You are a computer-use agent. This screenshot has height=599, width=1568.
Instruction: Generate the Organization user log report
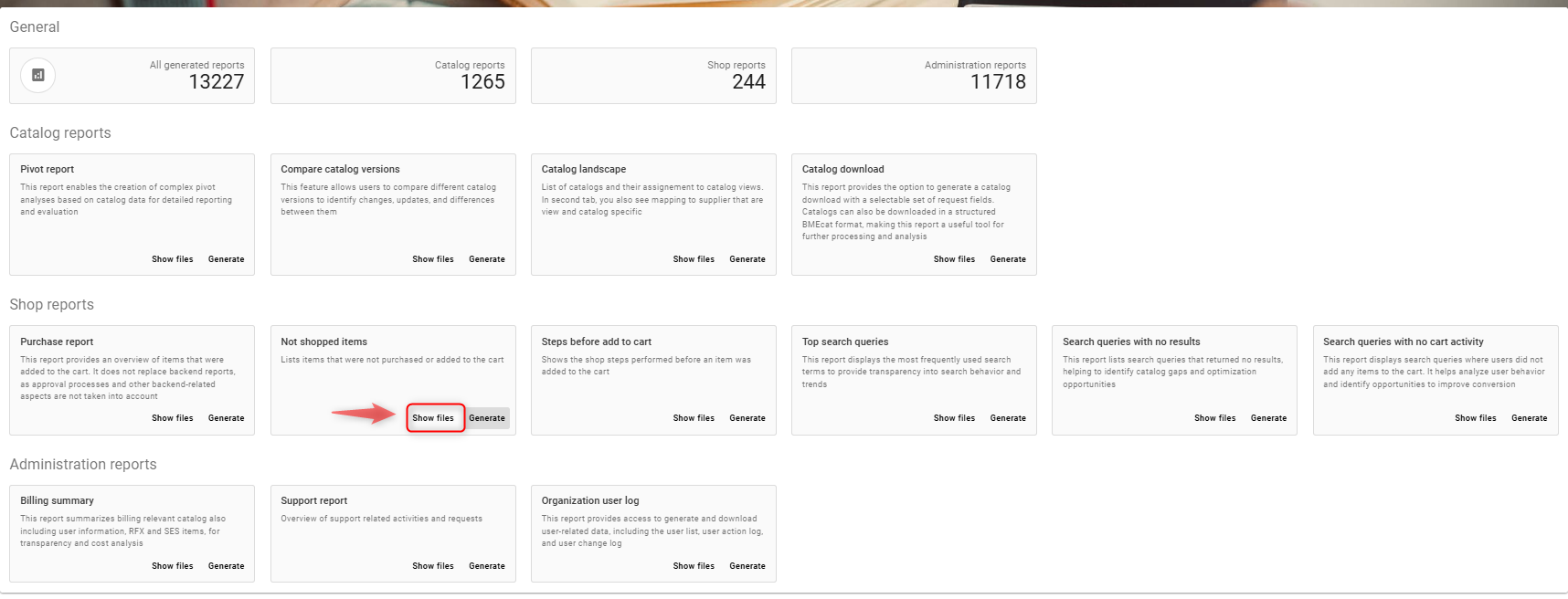[x=747, y=566]
